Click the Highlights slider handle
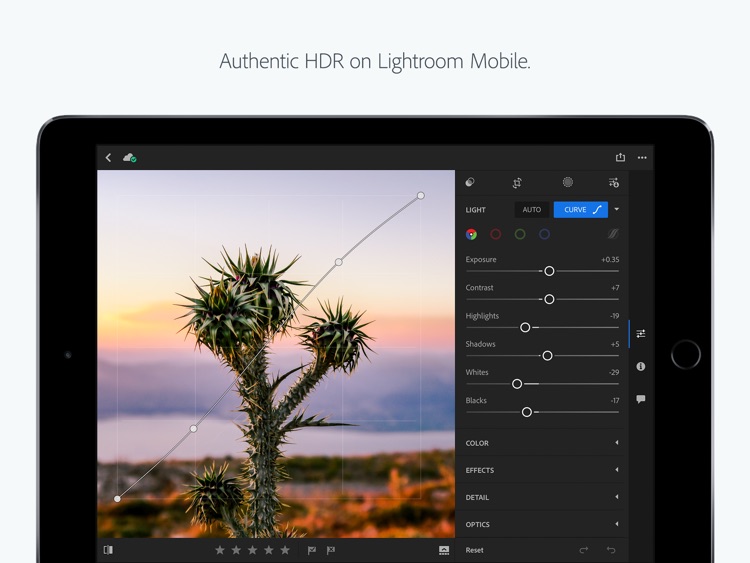Viewport: 750px width, 563px height. pos(525,328)
